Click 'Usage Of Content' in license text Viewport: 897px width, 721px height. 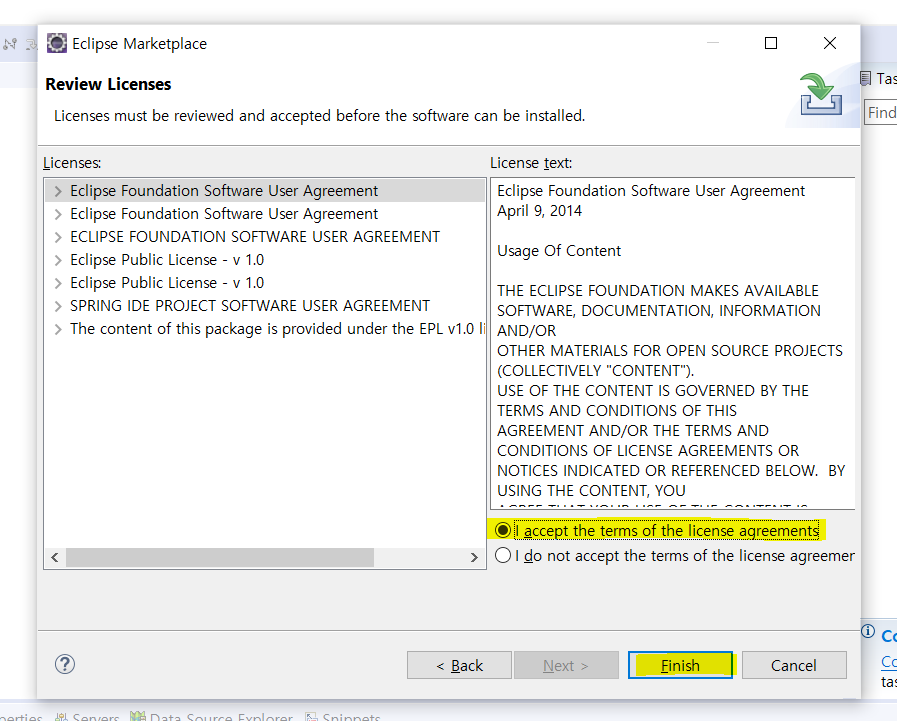click(559, 251)
